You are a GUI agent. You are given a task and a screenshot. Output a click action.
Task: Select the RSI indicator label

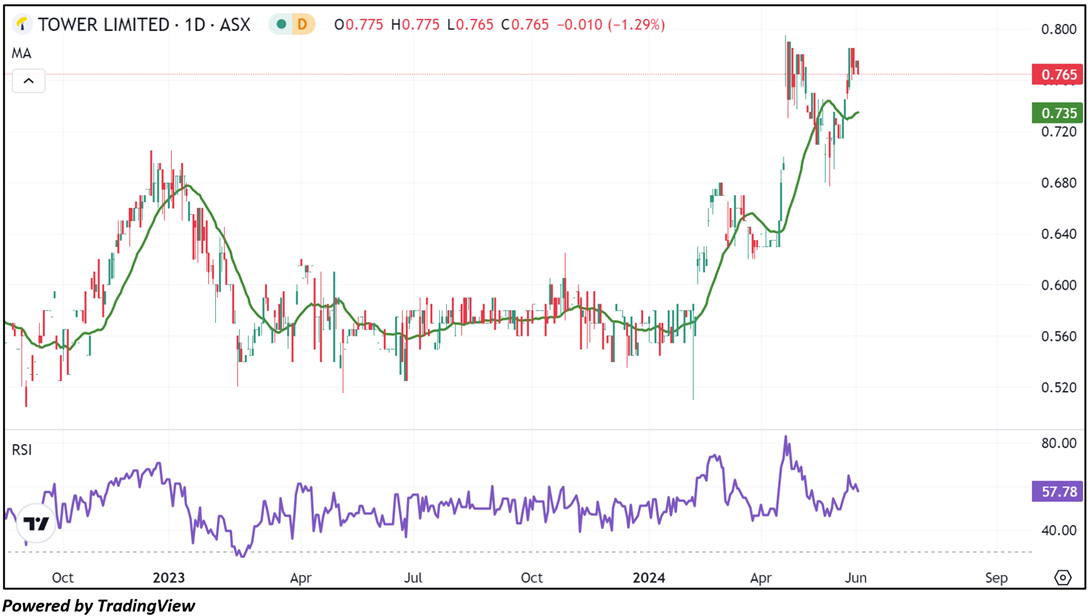[22, 450]
